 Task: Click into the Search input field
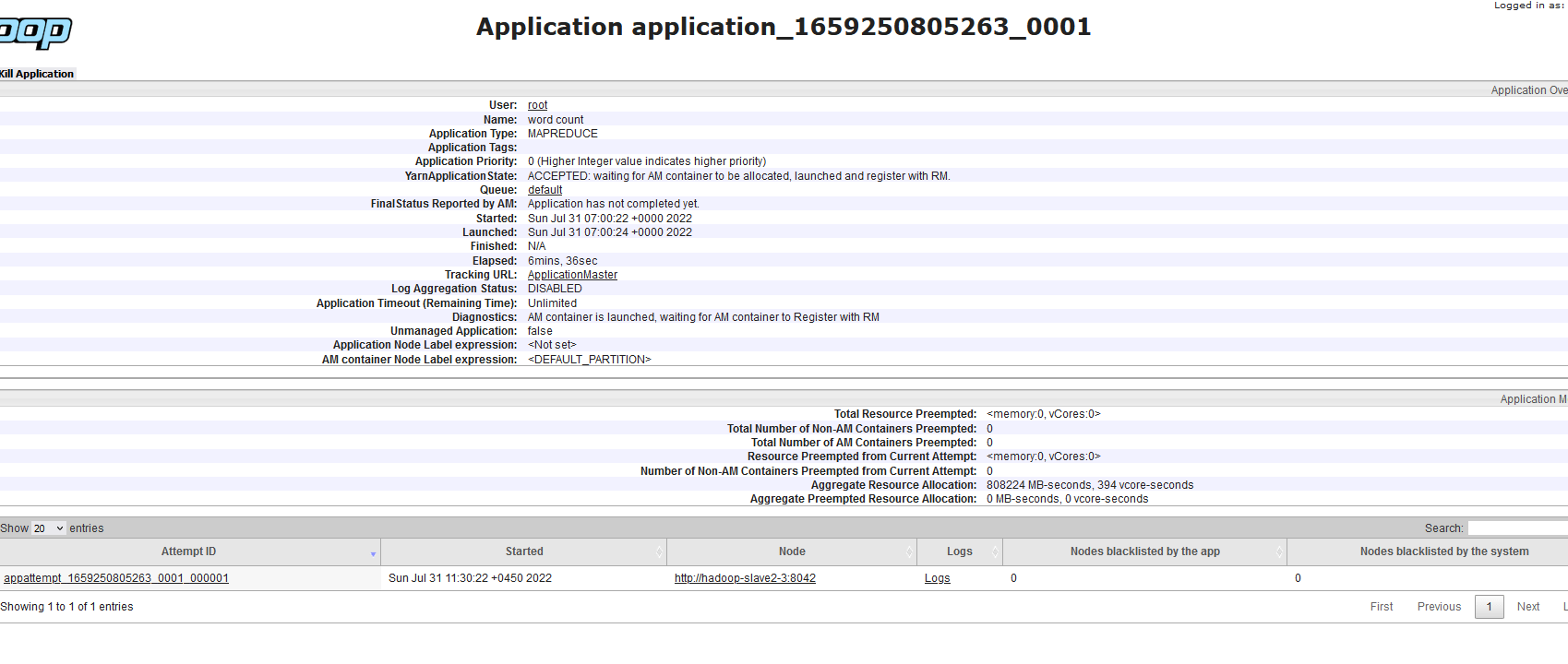point(1517,528)
